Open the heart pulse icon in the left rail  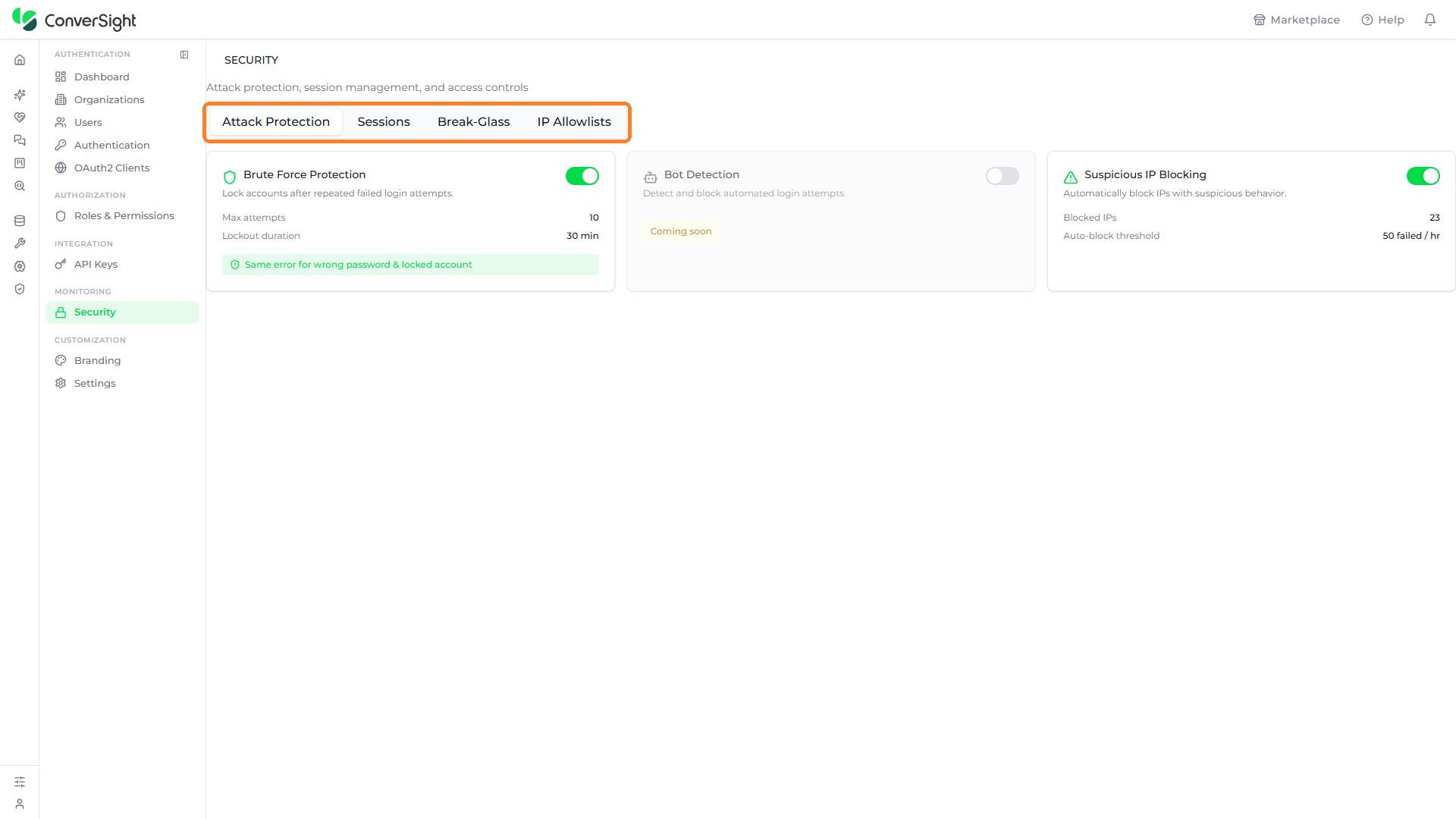(x=20, y=118)
